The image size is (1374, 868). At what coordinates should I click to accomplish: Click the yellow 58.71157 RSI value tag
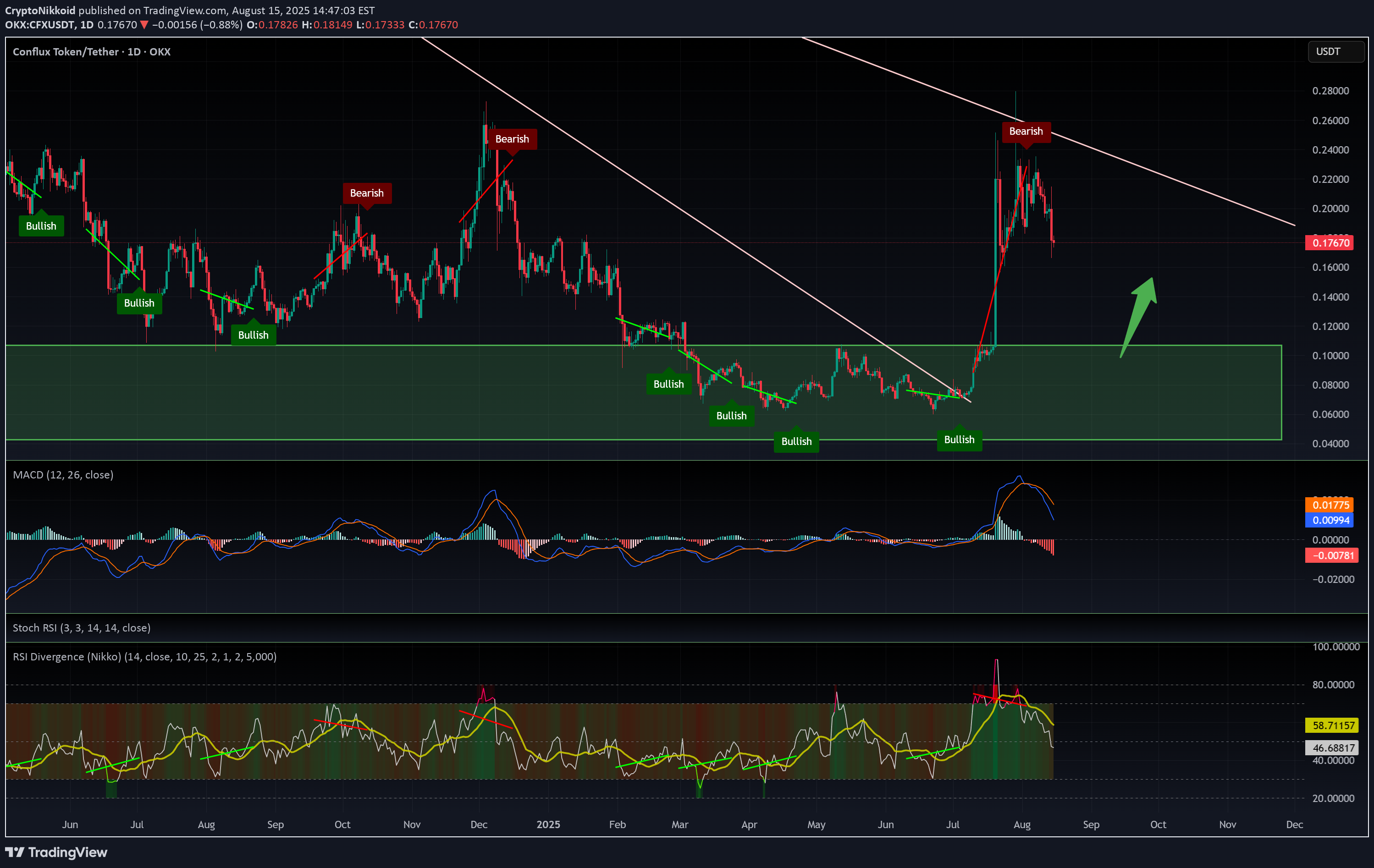[1332, 725]
